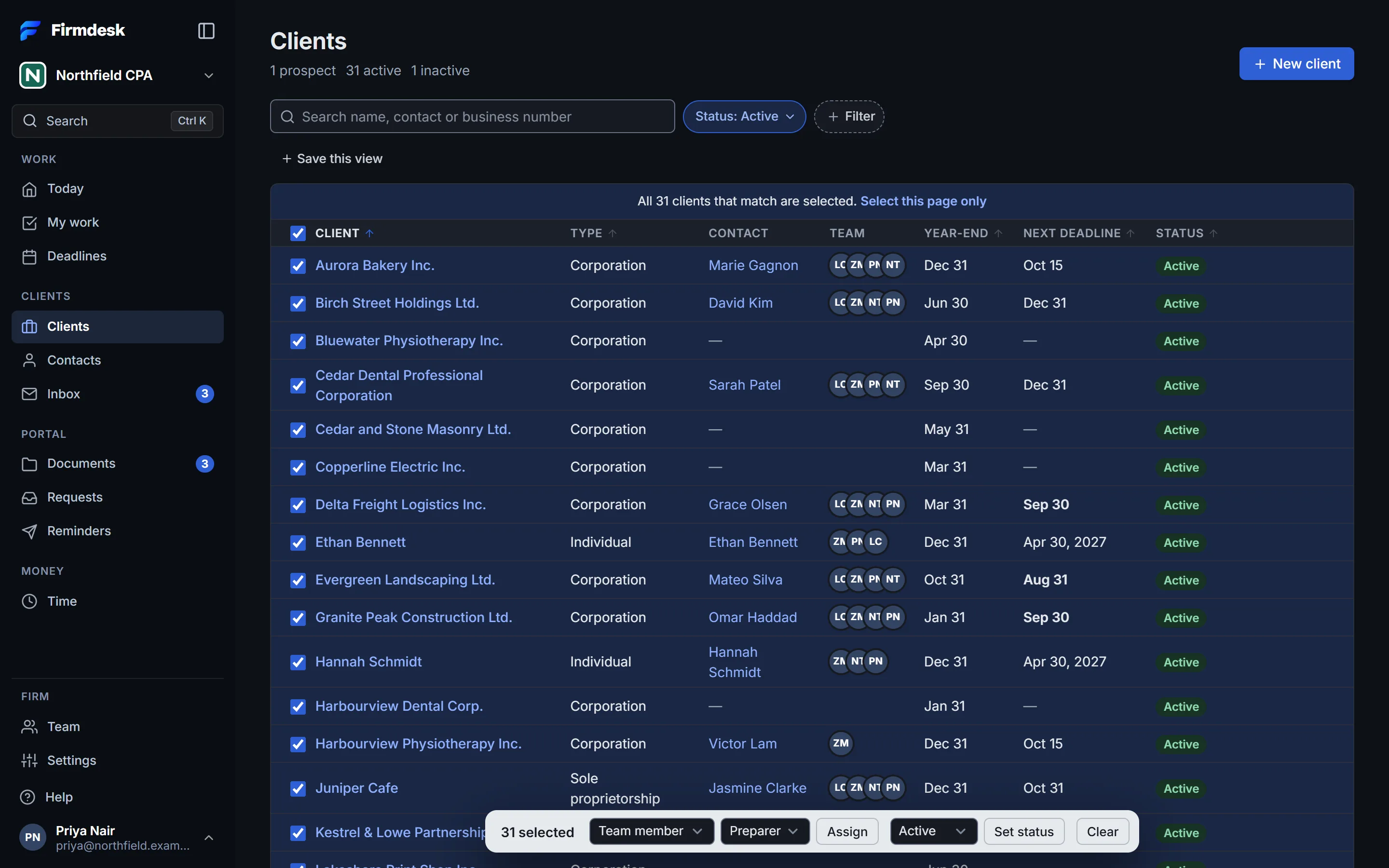The image size is (1389, 868).
Task: Uncheck Juniper Cafe row checkbox
Action: (298, 789)
